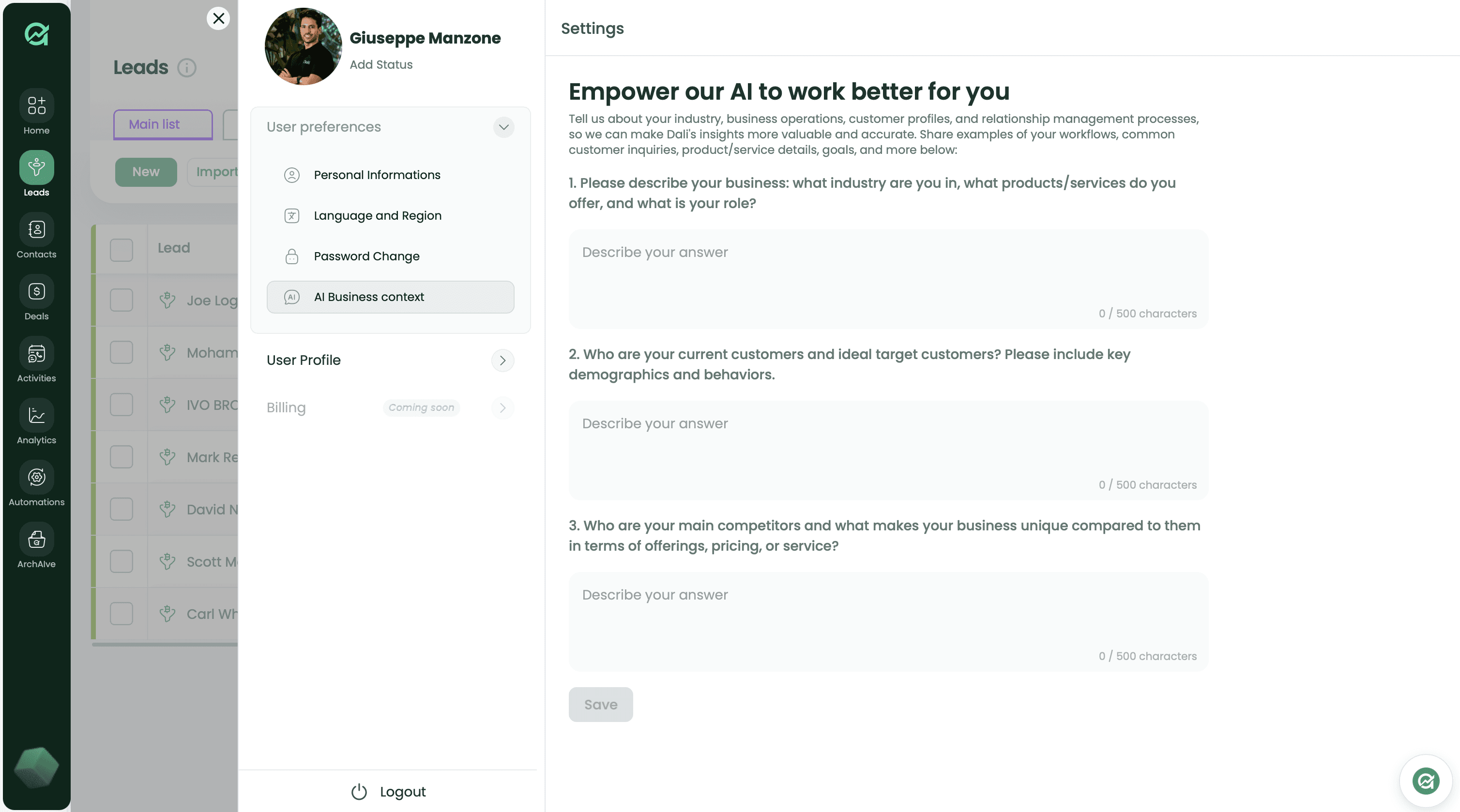Check the Joe Log lead checkbox
Screen dimensions: 1460x812
point(122,301)
